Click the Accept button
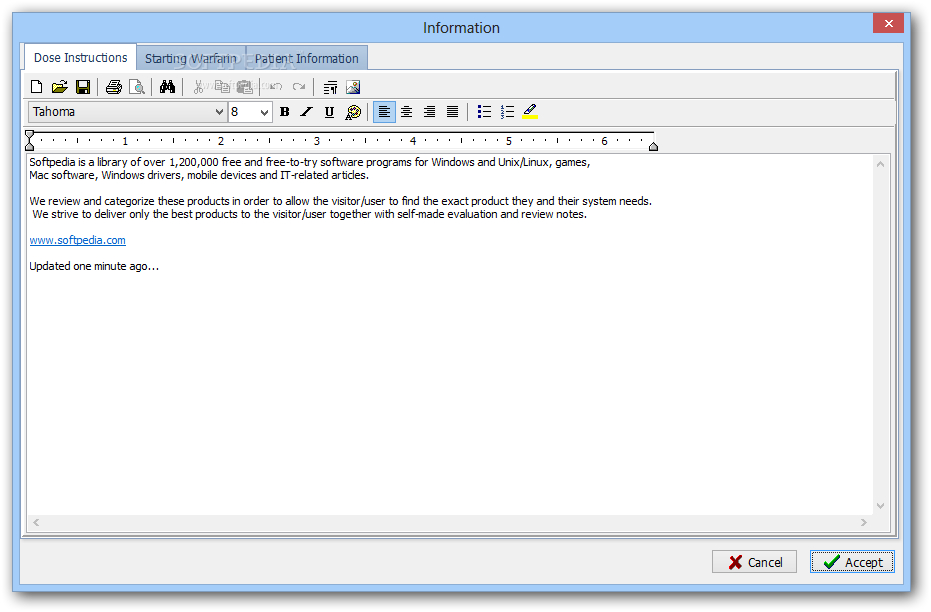Image resolution: width=931 pixels, height=612 pixels. point(852,562)
